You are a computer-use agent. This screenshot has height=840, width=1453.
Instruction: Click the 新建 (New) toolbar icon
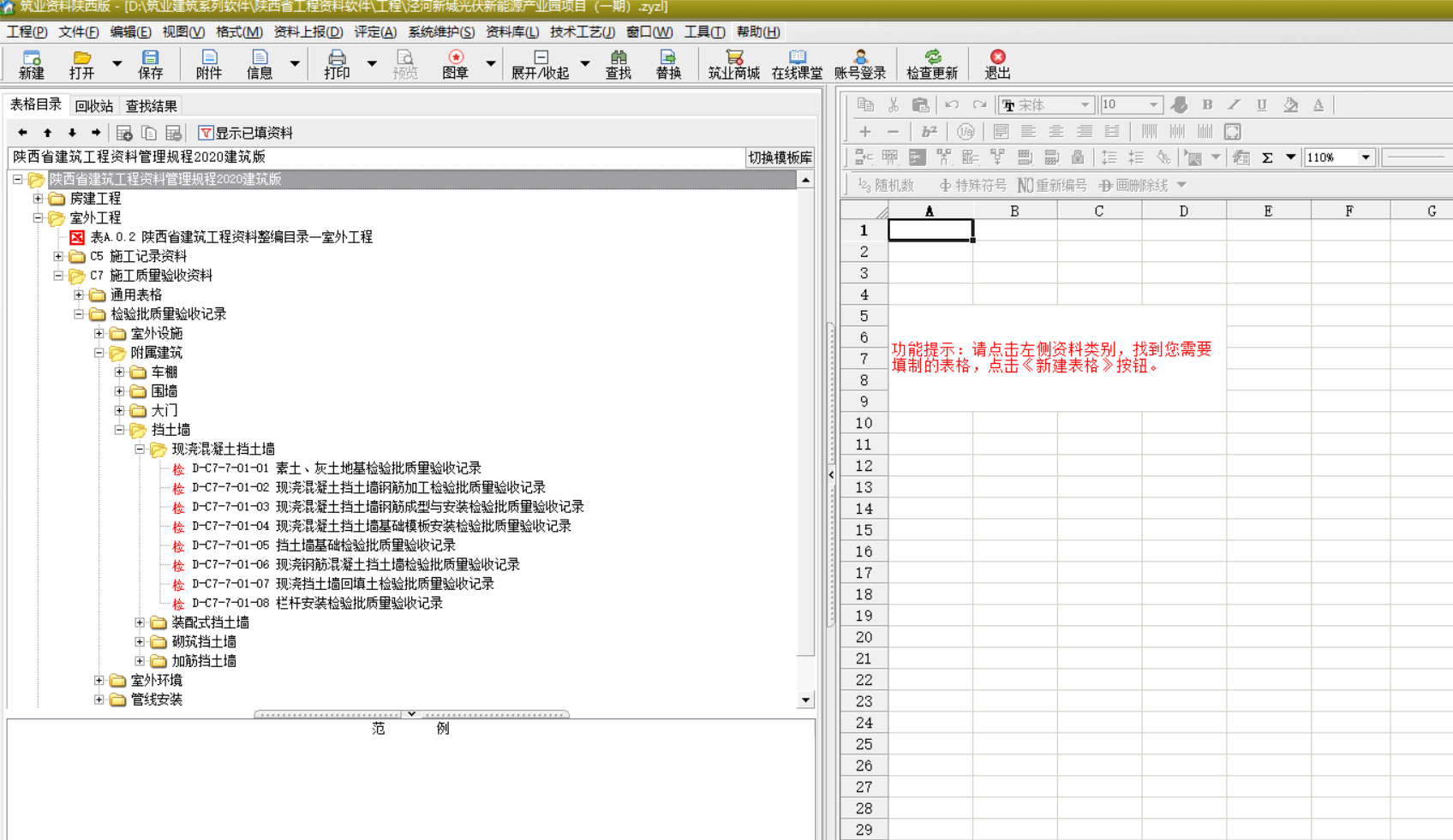pos(32,64)
